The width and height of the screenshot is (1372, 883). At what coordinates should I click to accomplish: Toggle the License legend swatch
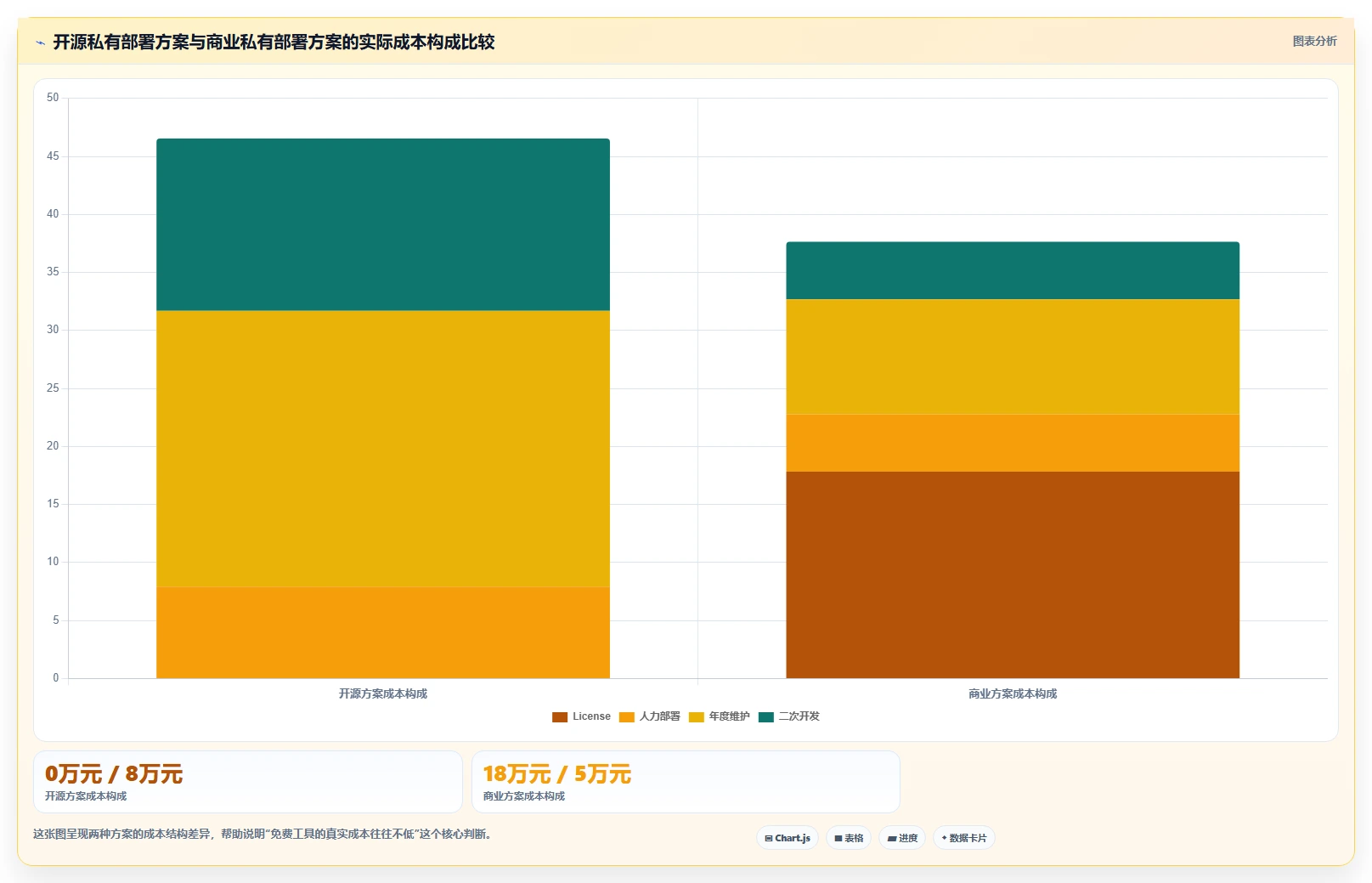[x=560, y=717]
